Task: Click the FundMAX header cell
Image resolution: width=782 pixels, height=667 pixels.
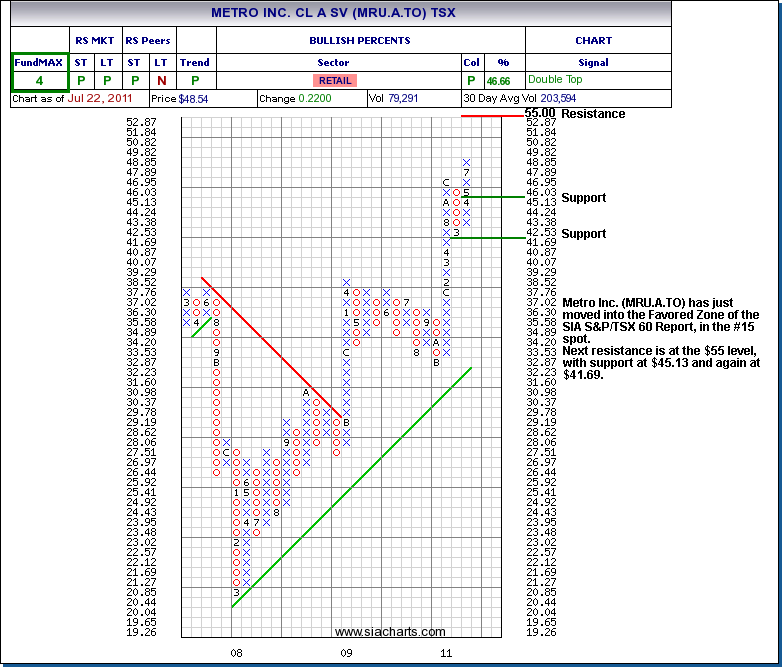Action: click(39, 62)
